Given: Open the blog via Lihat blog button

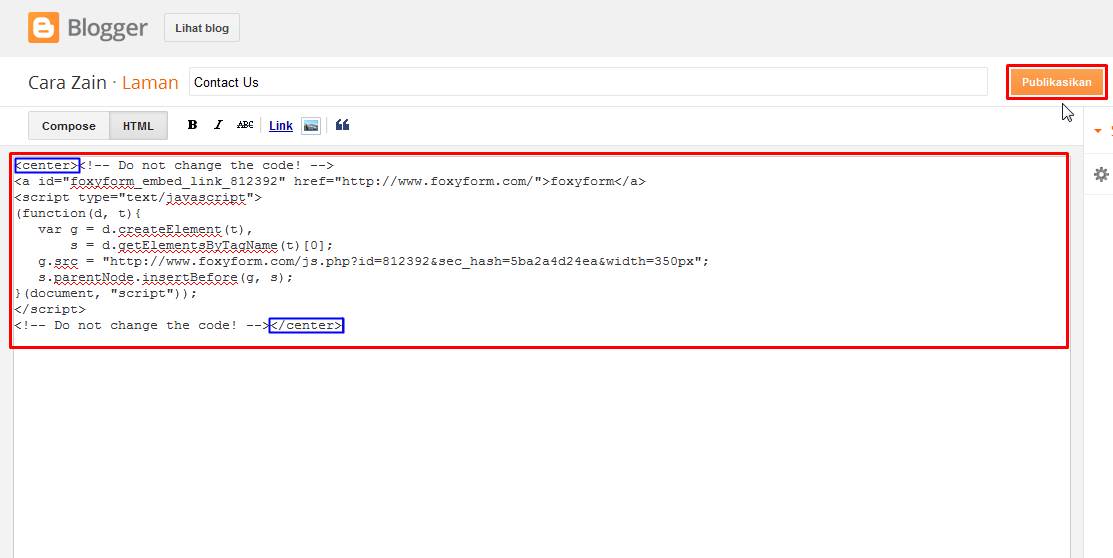Looking at the screenshot, I should pos(202,28).
